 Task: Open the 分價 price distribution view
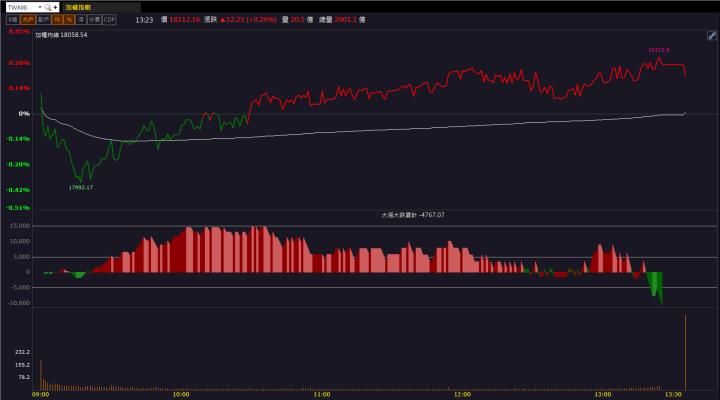[94, 19]
